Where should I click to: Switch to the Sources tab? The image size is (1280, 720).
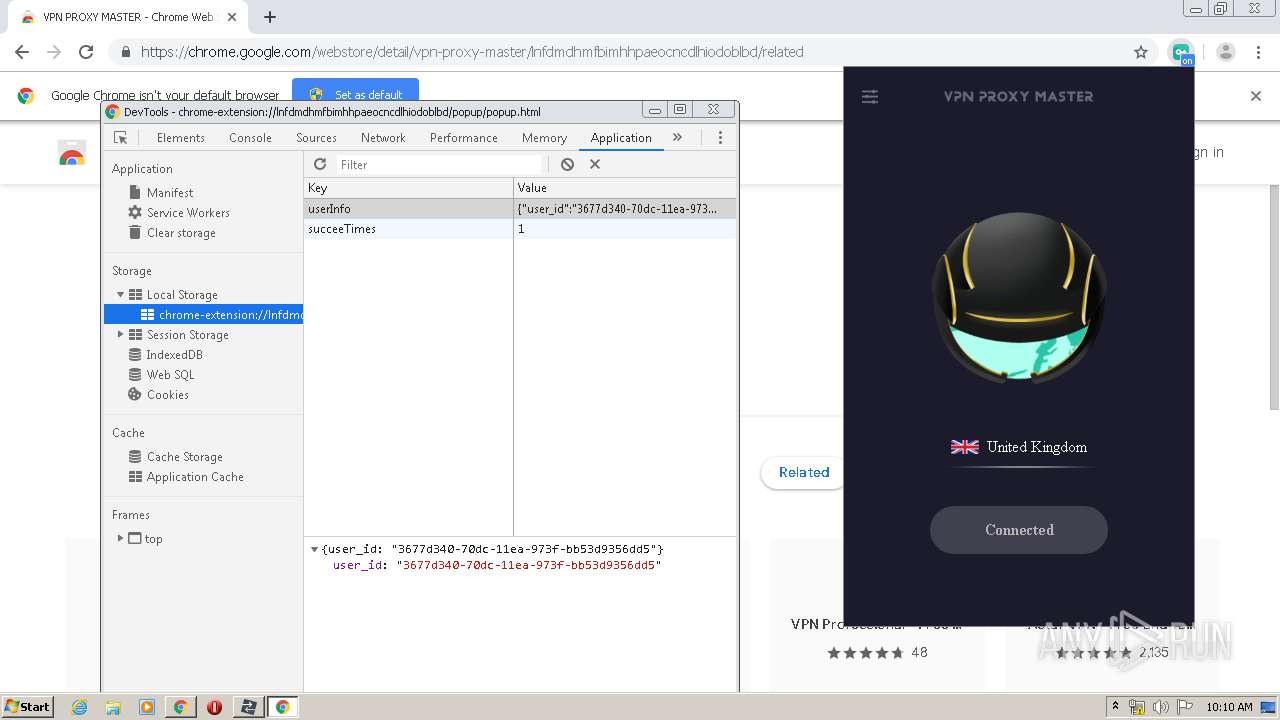point(316,138)
